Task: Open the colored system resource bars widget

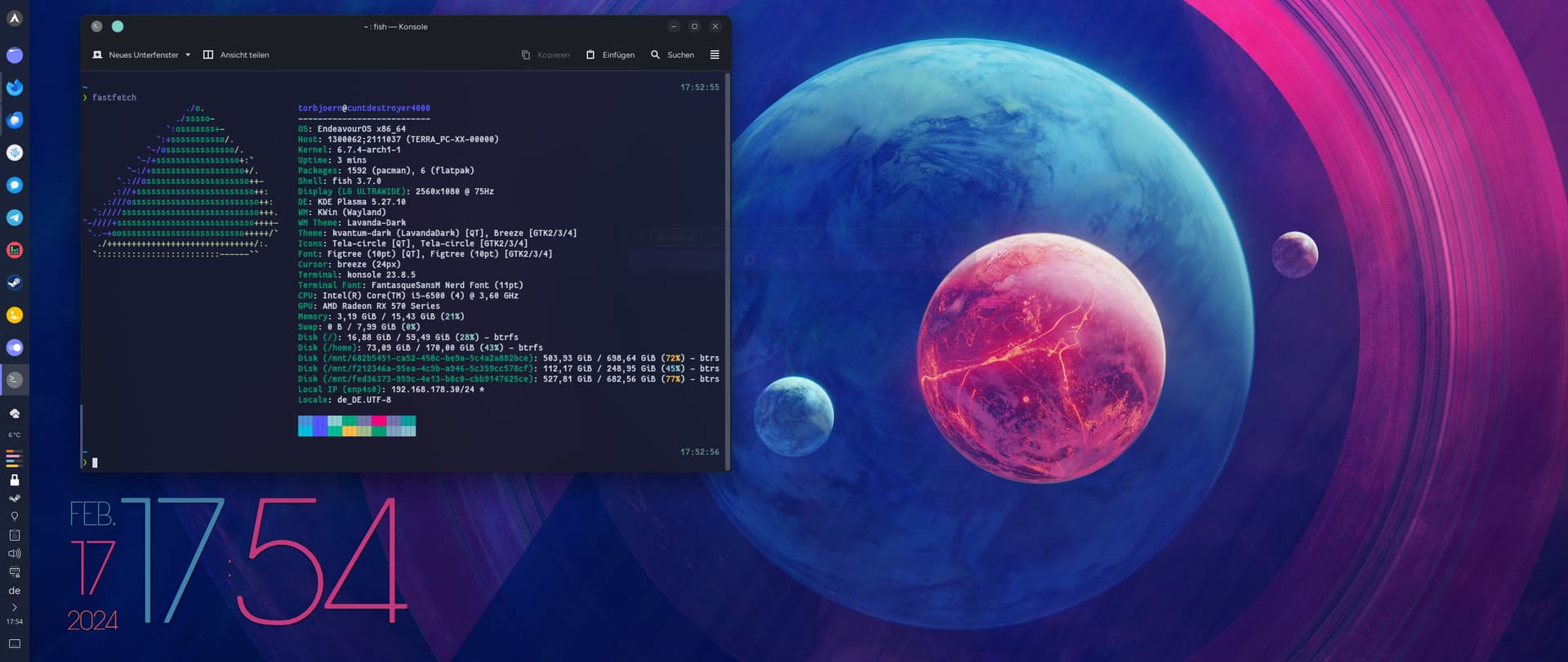Action: [15, 458]
